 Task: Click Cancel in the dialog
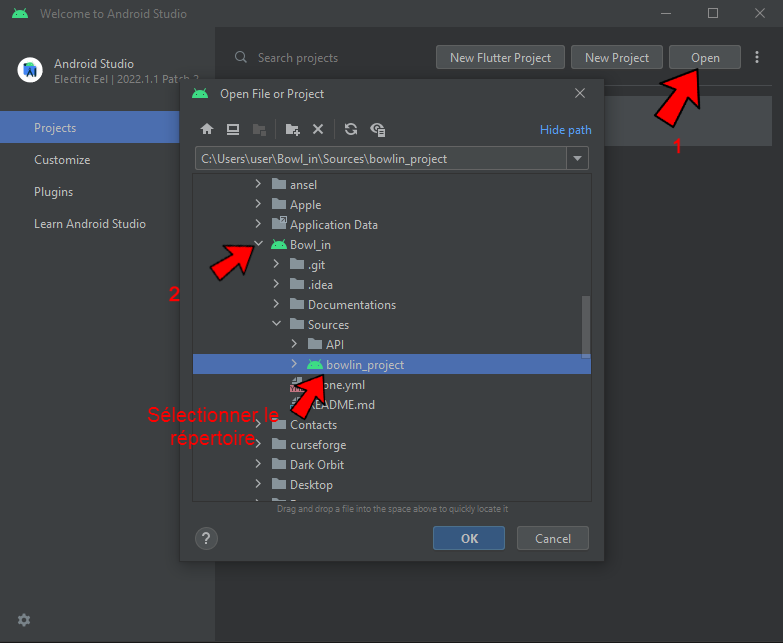553,538
